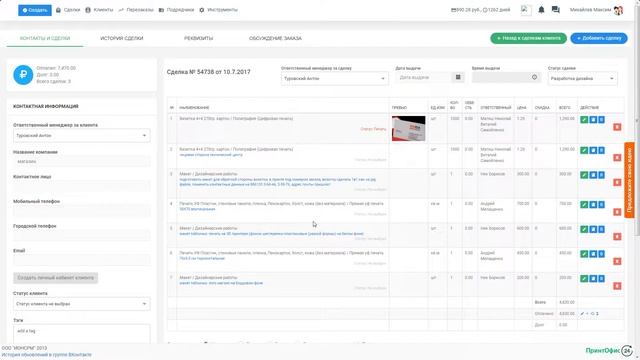The width and height of the screenshot is (640, 360).
Task: Delete row 3 with the red icon
Action: 617,182
